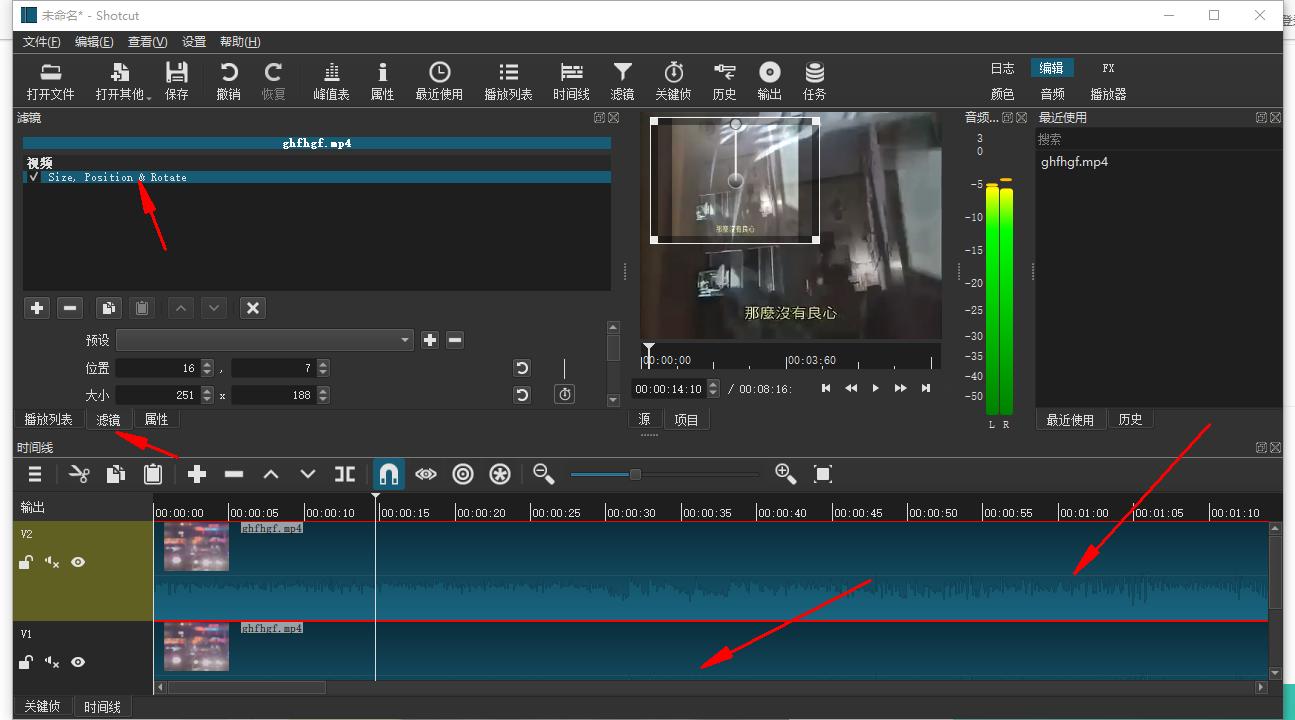
Task: Click the timeline zoom-to-fit icon
Action: pyautogui.click(x=823, y=474)
